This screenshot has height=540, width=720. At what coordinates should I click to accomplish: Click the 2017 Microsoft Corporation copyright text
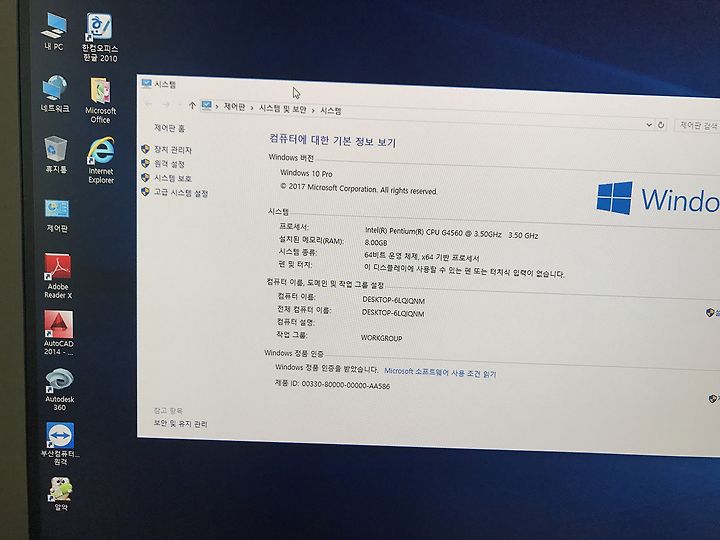359,189
